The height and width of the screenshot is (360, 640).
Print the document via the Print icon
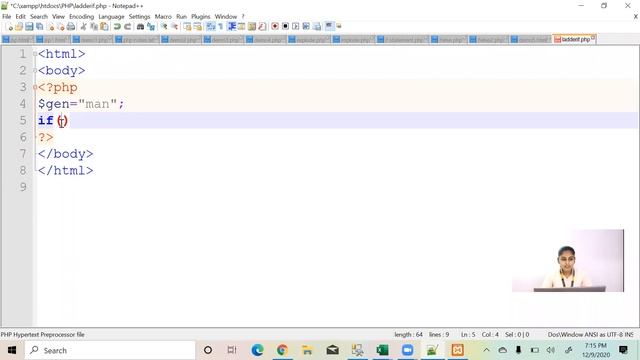point(71,27)
